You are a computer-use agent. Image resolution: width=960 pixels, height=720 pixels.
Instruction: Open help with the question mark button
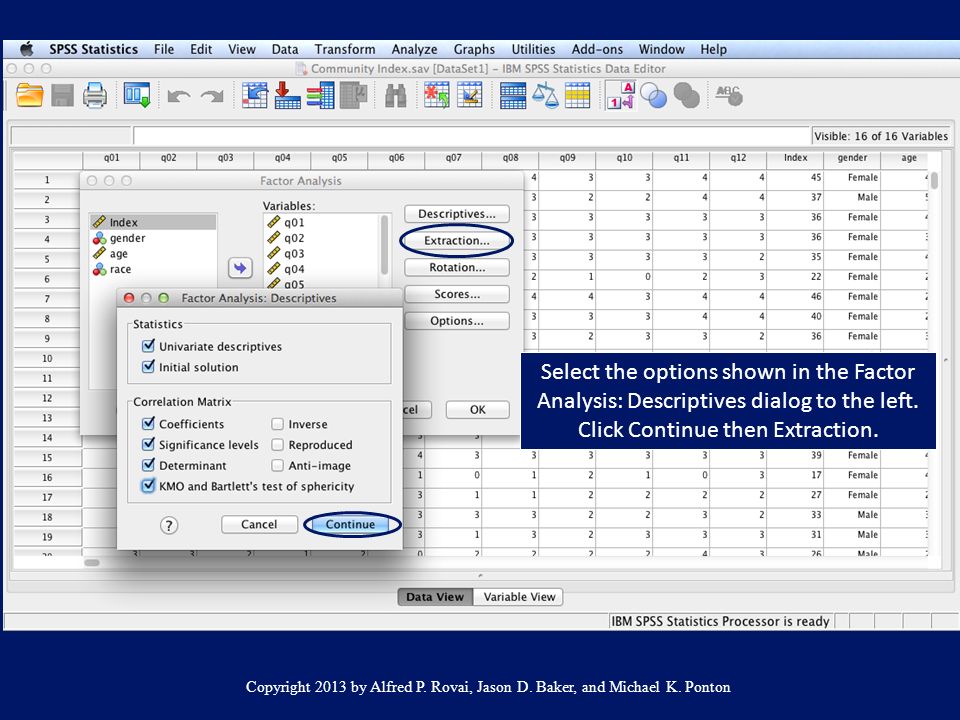[169, 525]
